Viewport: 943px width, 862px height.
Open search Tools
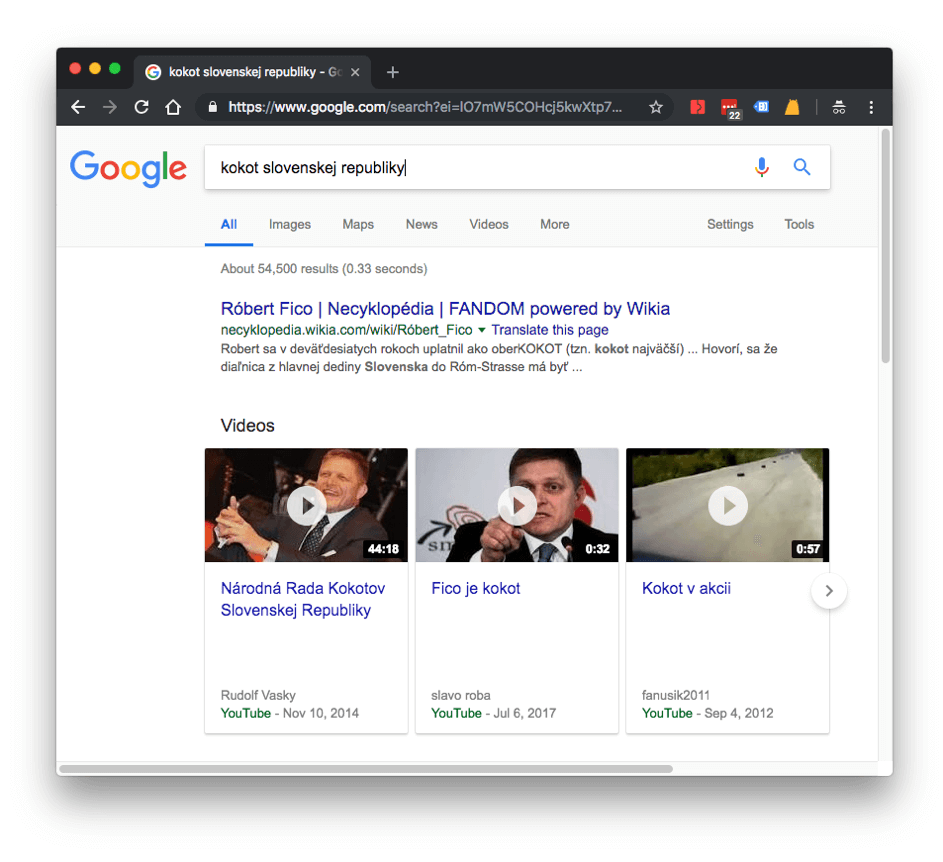(799, 224)
